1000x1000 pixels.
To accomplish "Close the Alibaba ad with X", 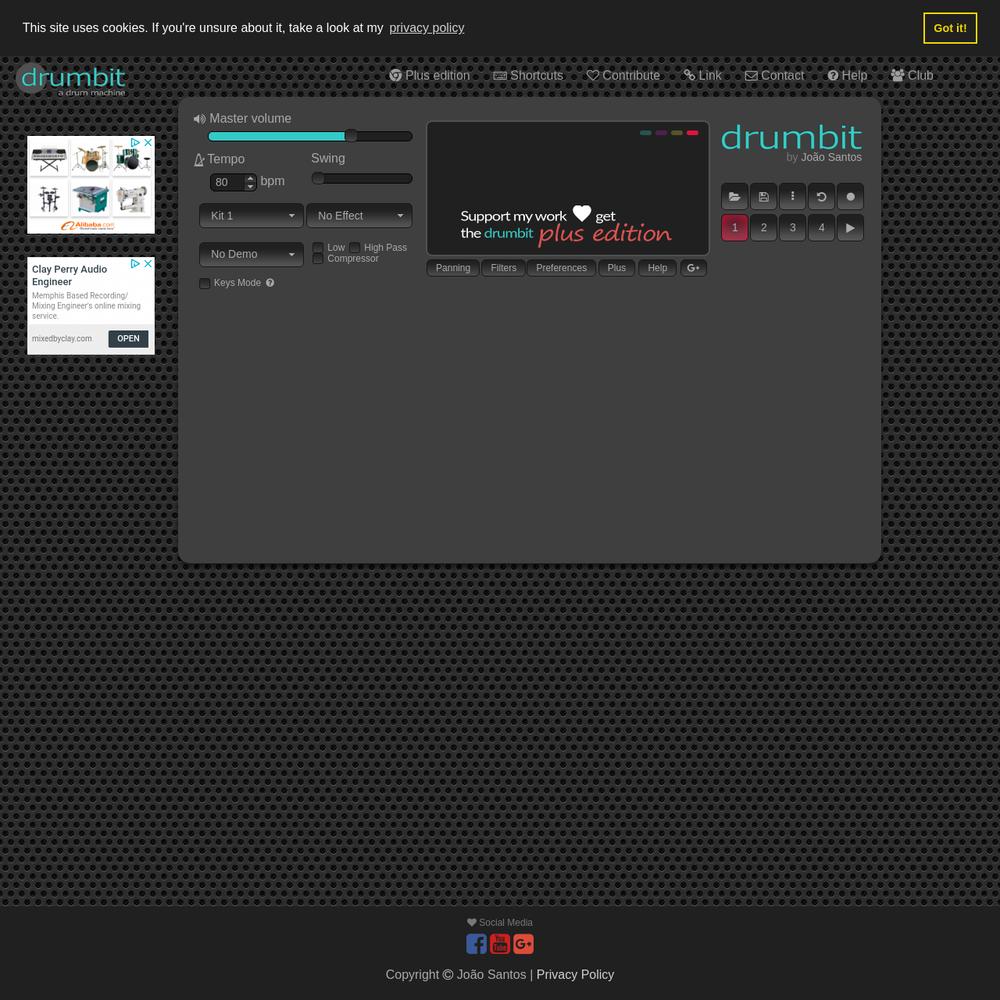I will point(148,142).
